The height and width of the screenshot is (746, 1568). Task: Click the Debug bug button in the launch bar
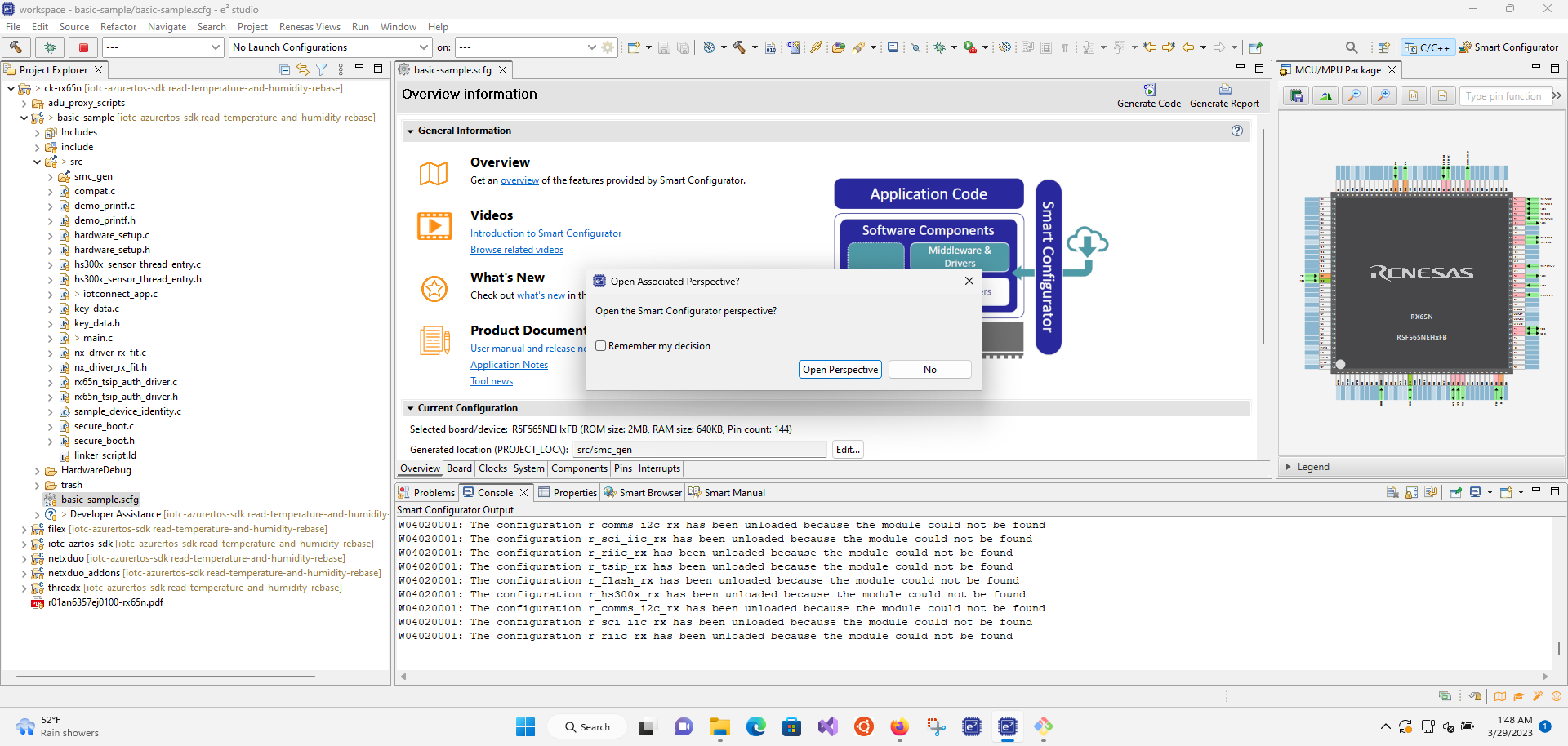(50, 47)
